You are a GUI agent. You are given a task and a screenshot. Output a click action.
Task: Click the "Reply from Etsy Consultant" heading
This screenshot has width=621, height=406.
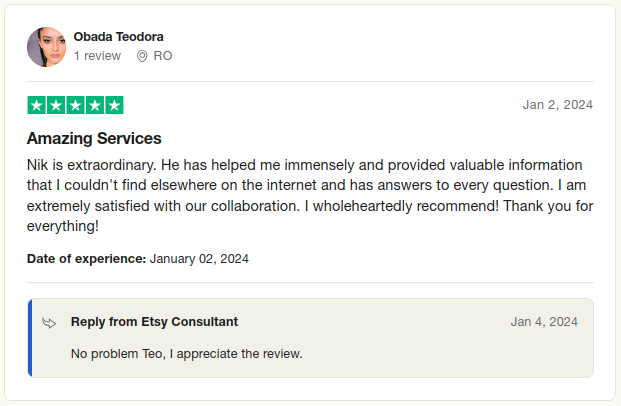pos(154,322)
